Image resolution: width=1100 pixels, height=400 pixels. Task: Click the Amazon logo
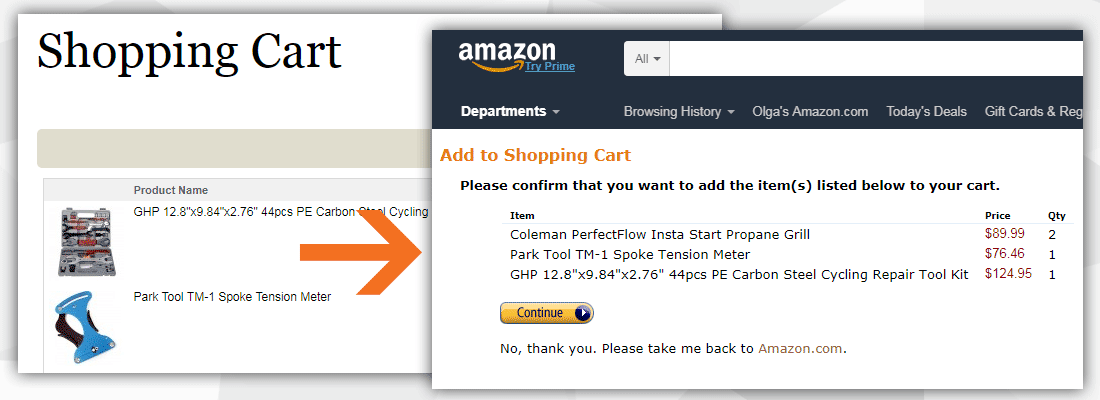coord(507,56)
